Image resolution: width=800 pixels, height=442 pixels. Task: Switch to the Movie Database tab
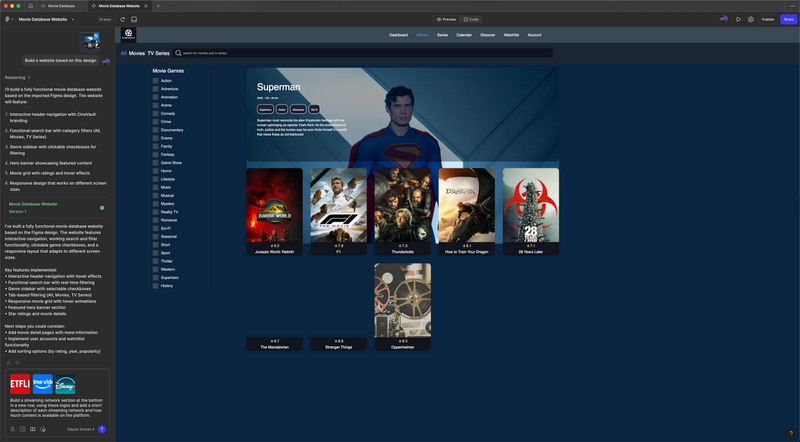click(x=61, y=6)
